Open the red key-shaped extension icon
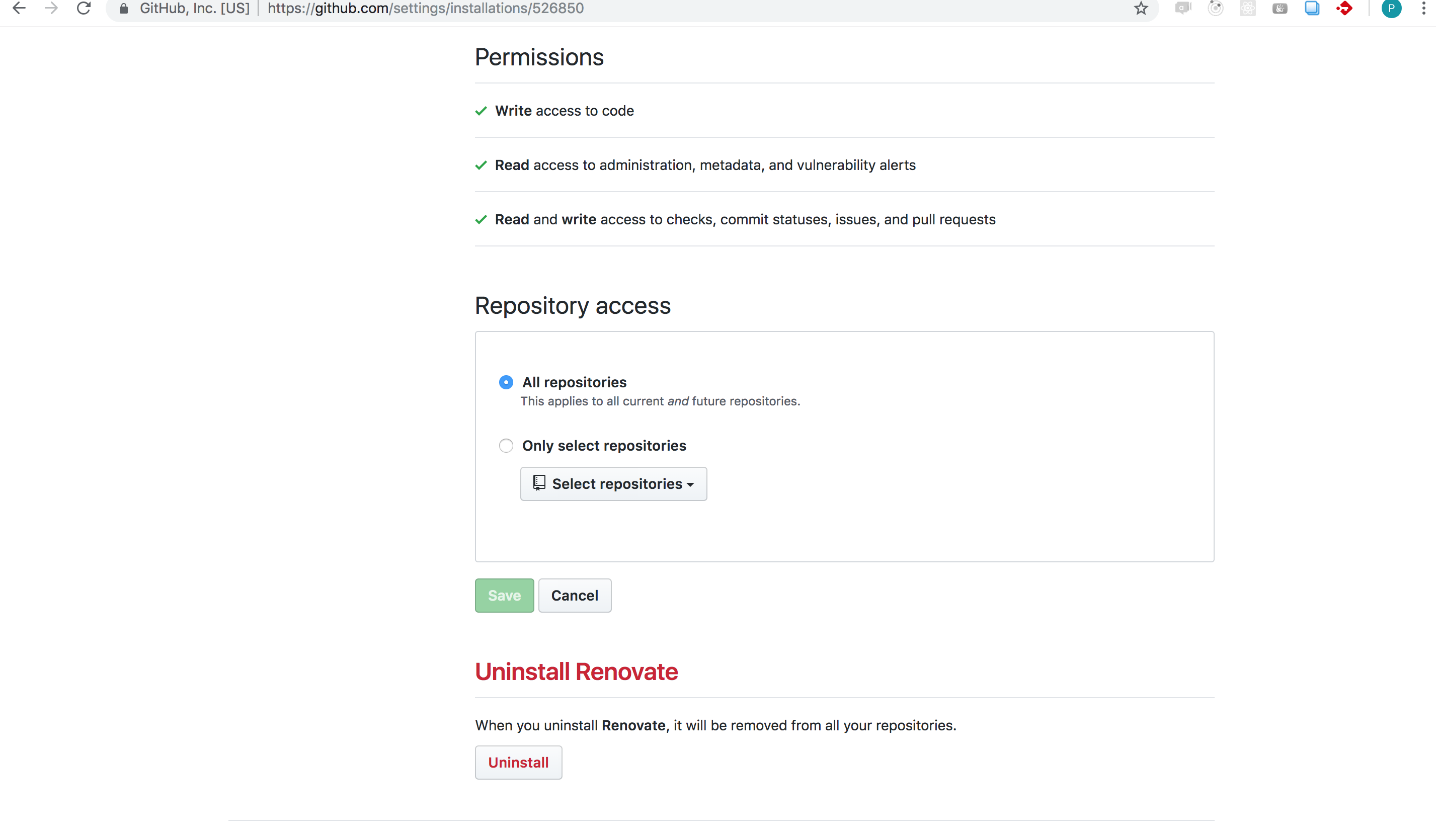The image size is (1436, 840). pos(1344,8)
